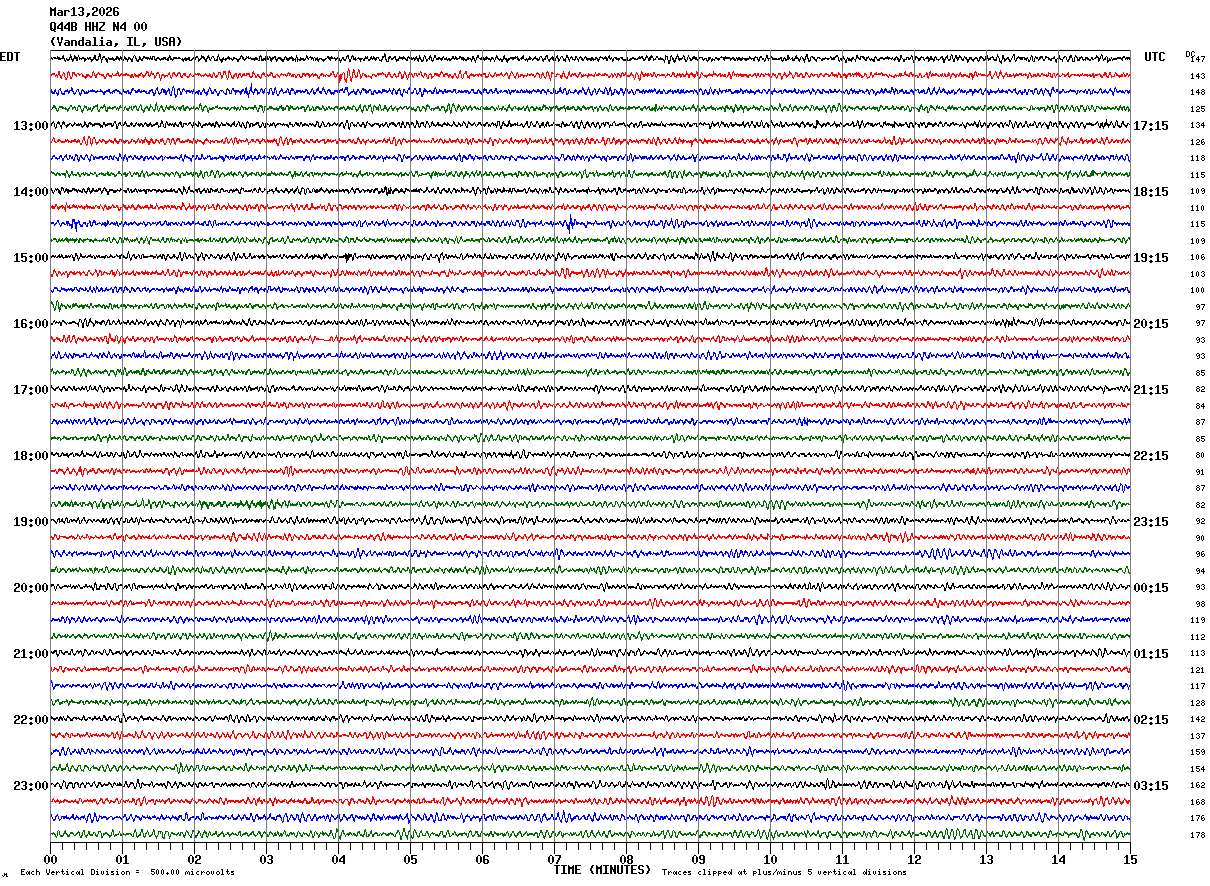Click the DC offset value "106"
This screenshot has width=1210, height=886.
[x=1198, y=258]
